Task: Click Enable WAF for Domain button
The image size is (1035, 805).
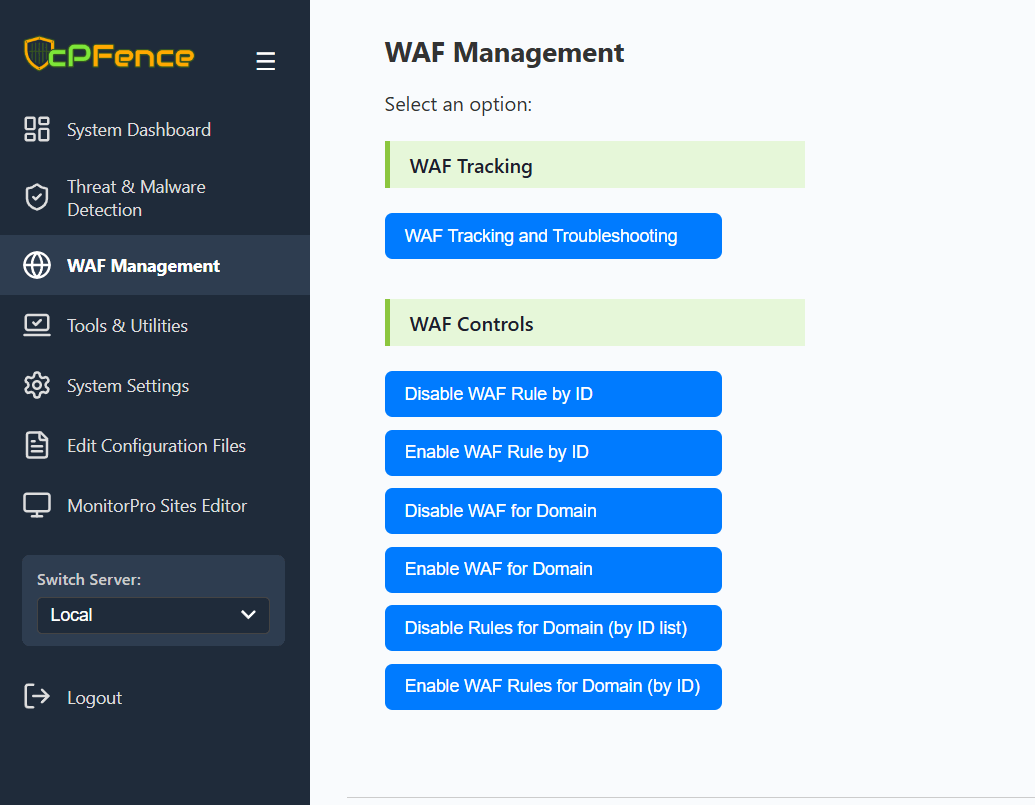Action: click(553, 569)
